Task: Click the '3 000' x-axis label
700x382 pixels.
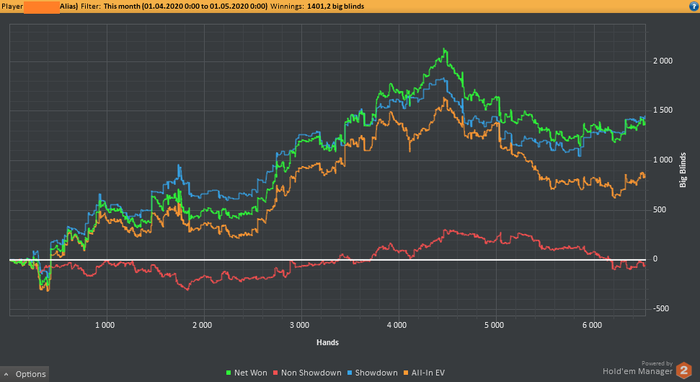Action: [300, 325]
